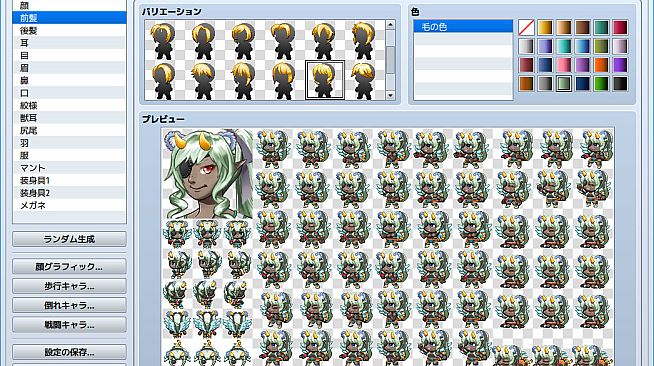Select 羽 in the parts list
The image size is (654, 366).
(69, 143)
